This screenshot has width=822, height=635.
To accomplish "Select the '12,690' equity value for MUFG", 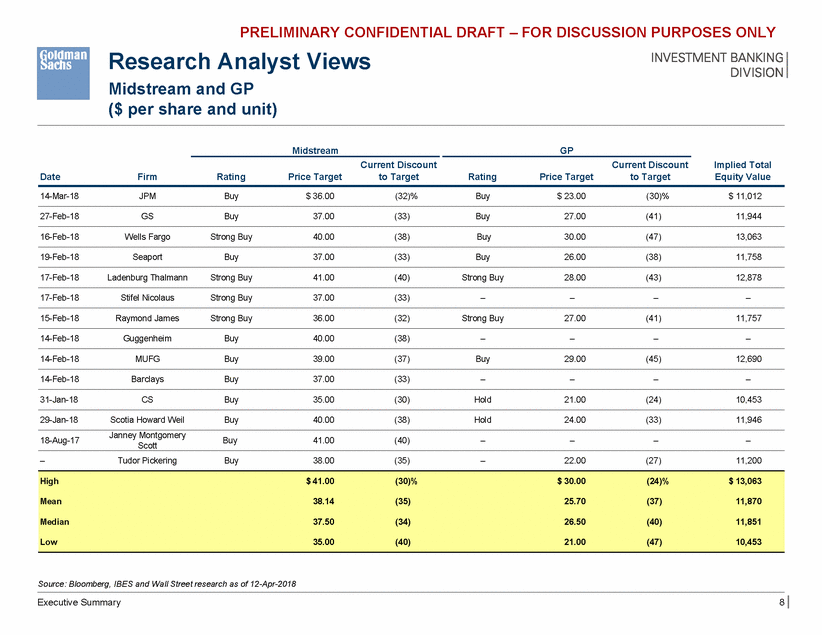I will pyautogui.click(x=749, y=359).
